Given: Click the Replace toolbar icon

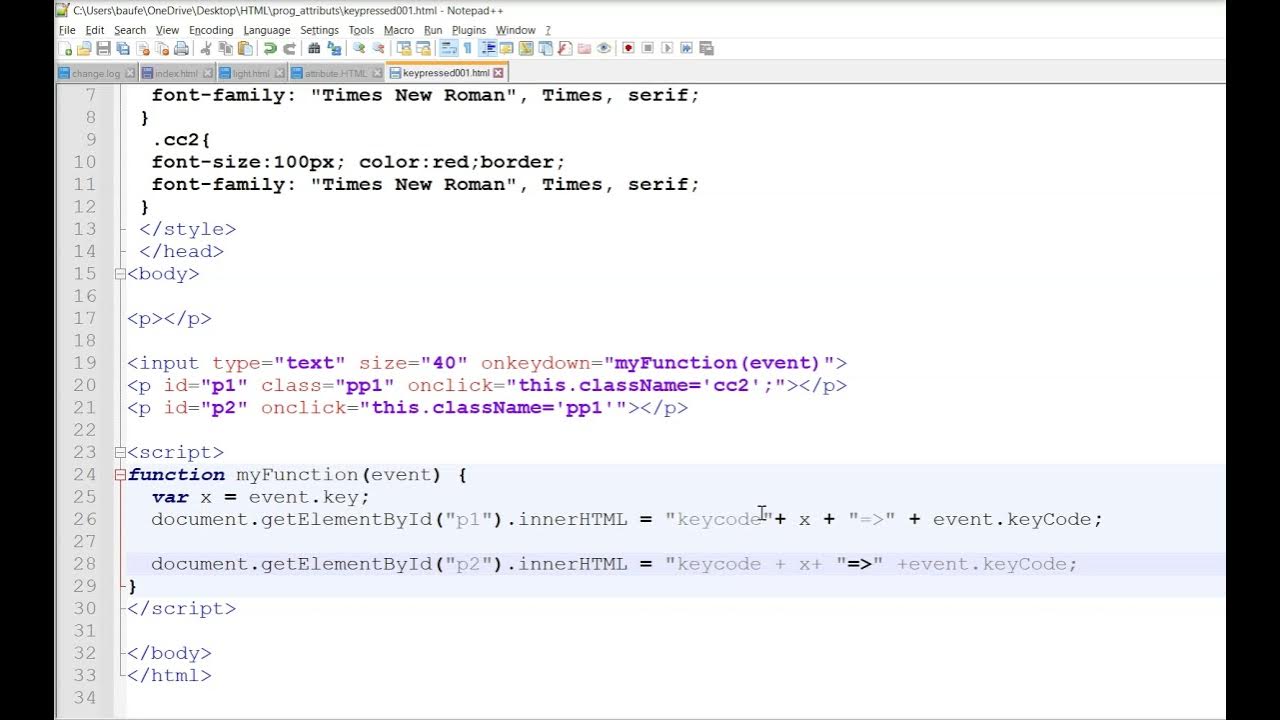Looking at the screenshot, I should point(334,48).
